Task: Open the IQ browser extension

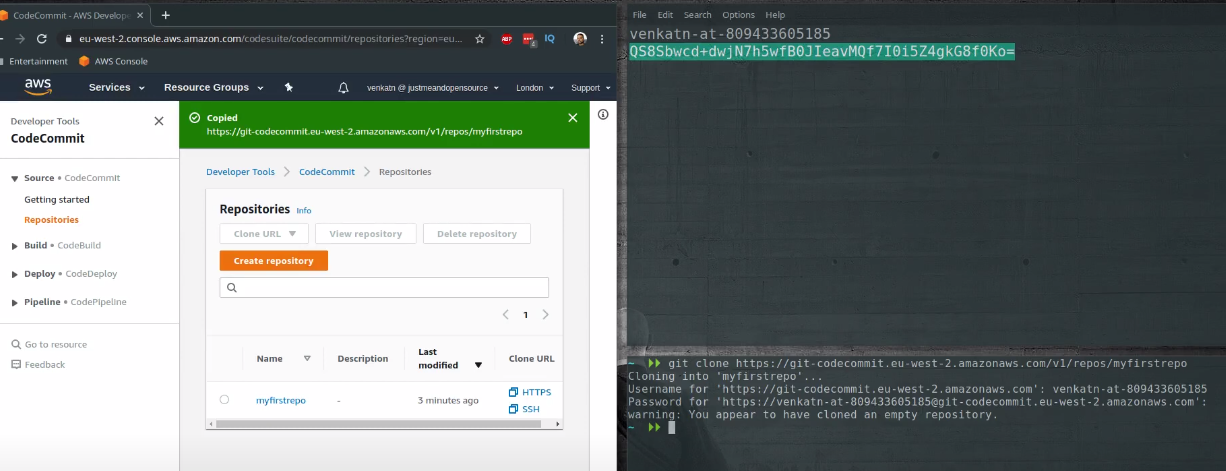Action: coord(550,39)
